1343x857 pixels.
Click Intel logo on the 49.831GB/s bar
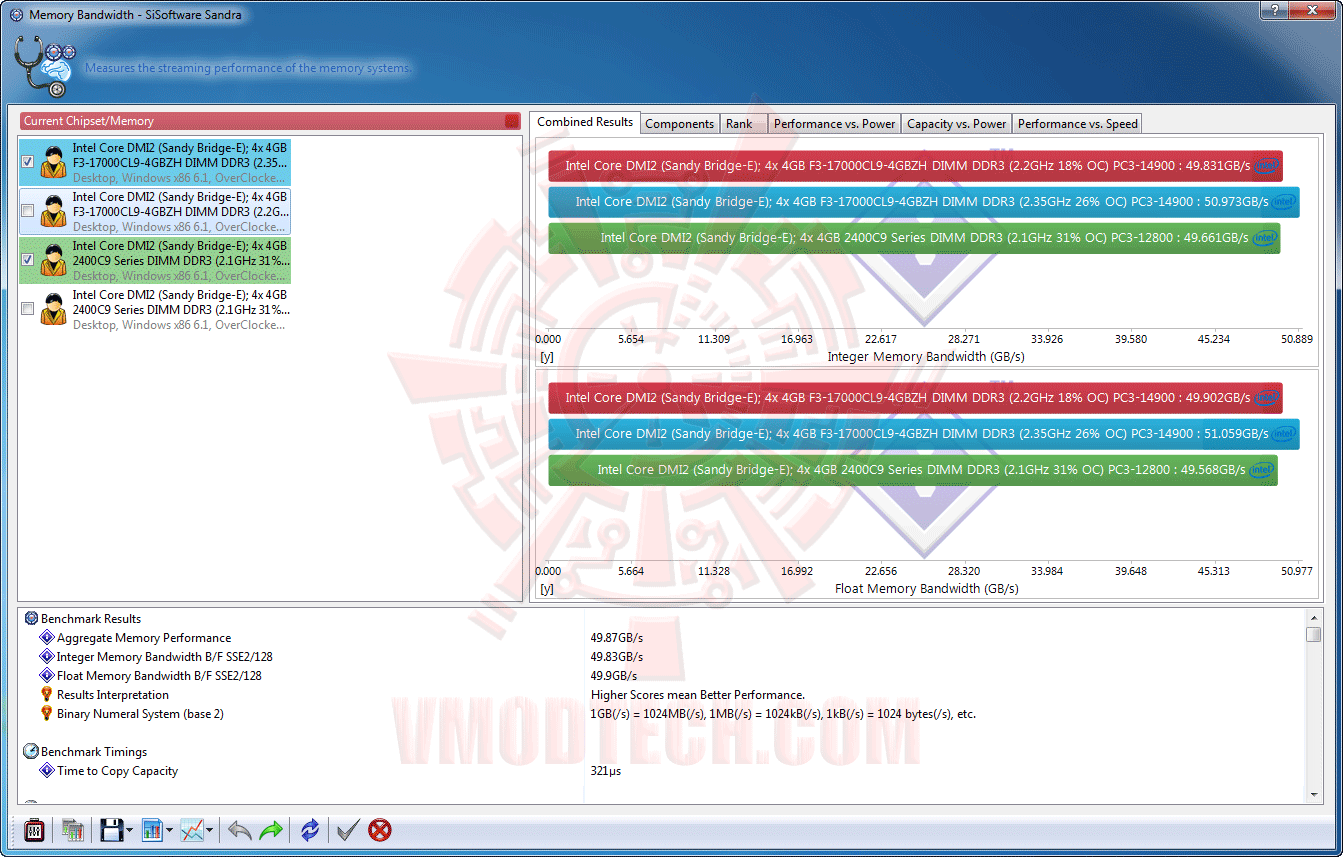(x=1267, y=166)
